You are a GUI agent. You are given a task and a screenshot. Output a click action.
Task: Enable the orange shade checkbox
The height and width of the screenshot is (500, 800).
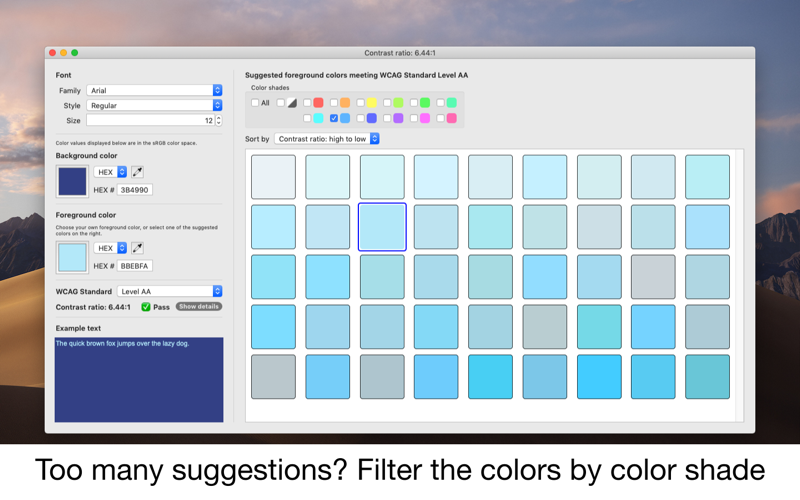click(334, 102)
